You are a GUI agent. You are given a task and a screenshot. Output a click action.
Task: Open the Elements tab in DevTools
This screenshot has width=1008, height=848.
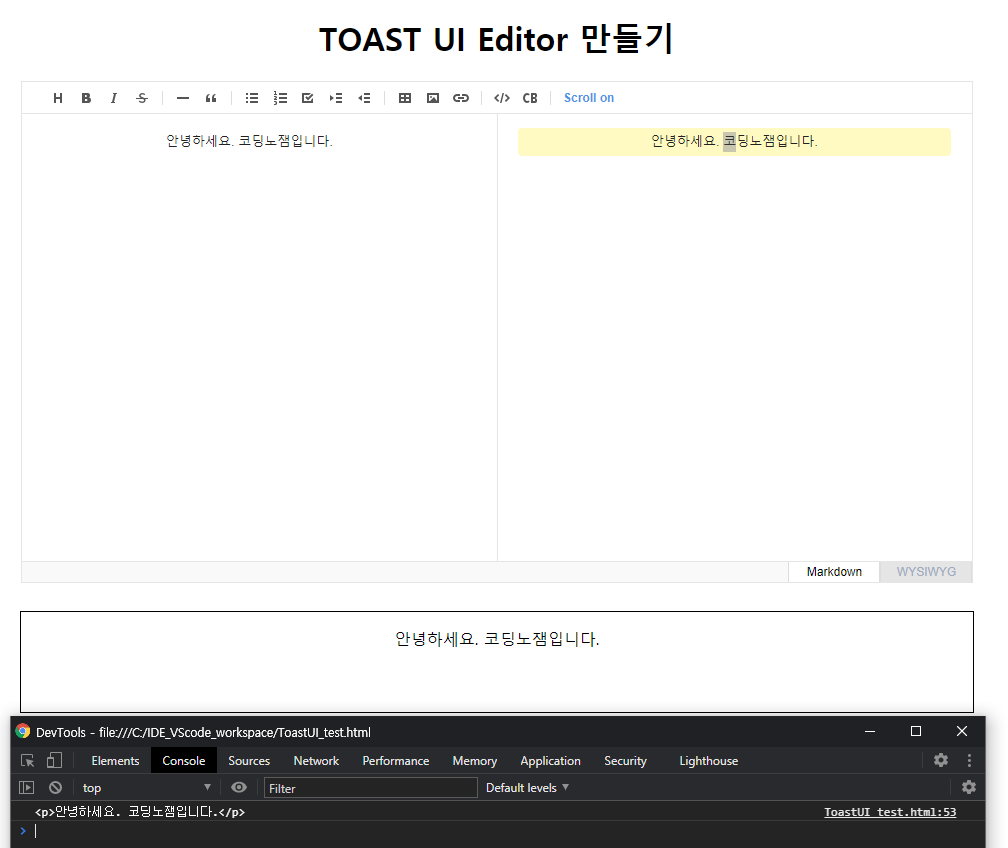coord(115,761)
